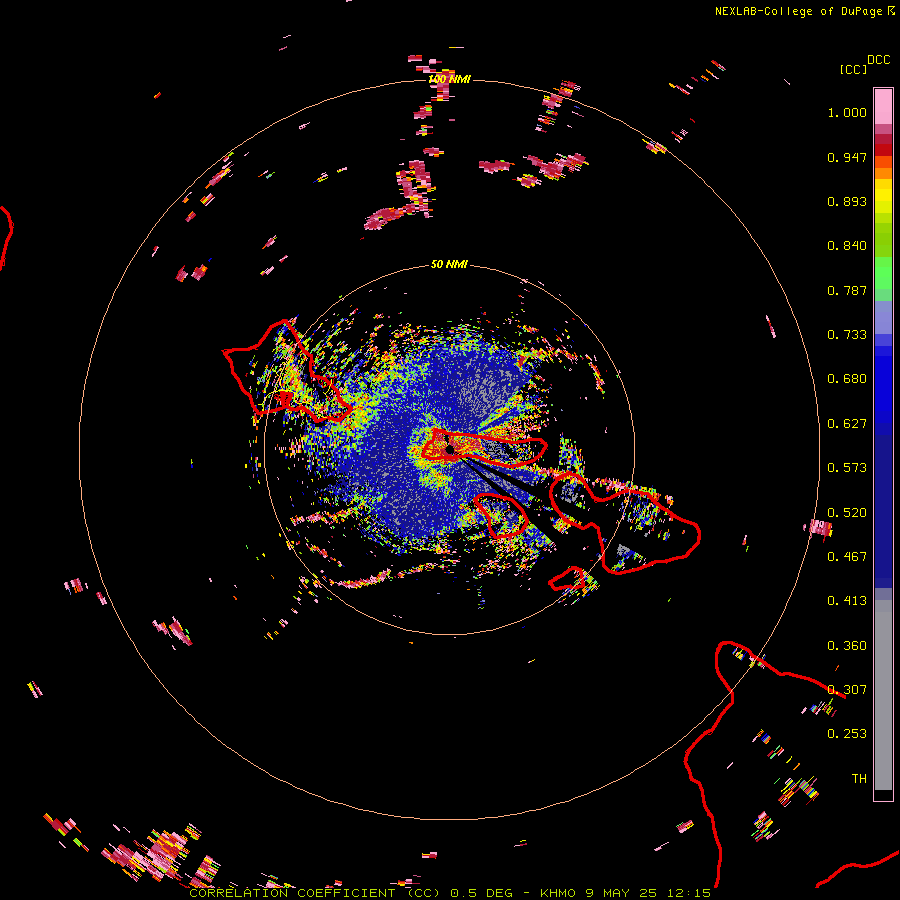Viewport: 900px width, 900px height.
Task: Click the 0.627 color scale value
Action: click(x=847, y=424)
